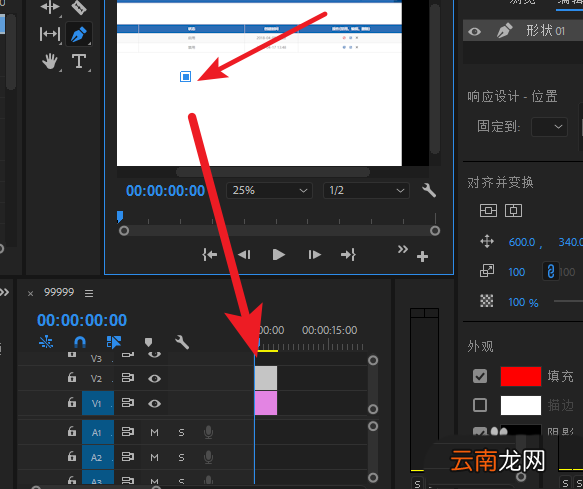This screenshot has height=489, width=583.
Task: Hide track V3 output eye
Action: (x=154, y=354)
